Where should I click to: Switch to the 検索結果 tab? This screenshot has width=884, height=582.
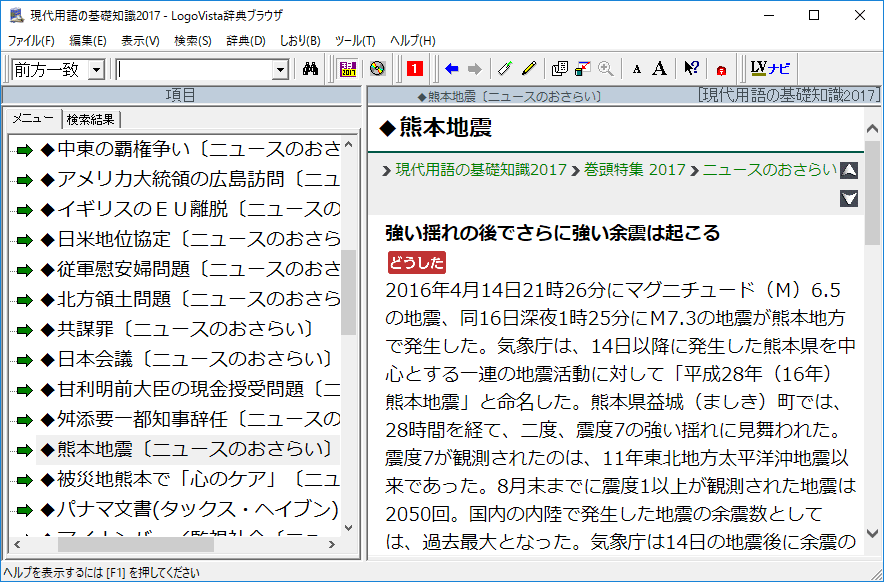90,119
